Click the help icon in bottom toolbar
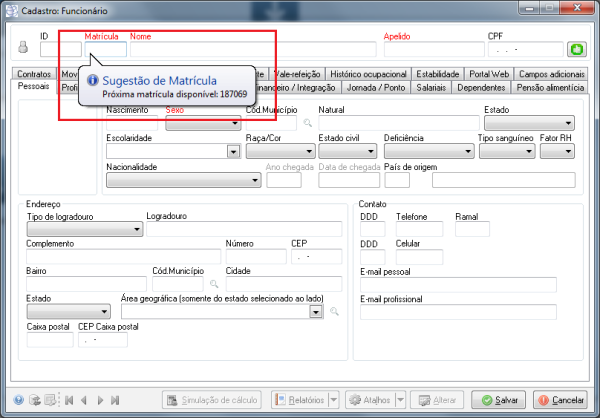Viewport: 600px width, 418px height. pos(18,400)
